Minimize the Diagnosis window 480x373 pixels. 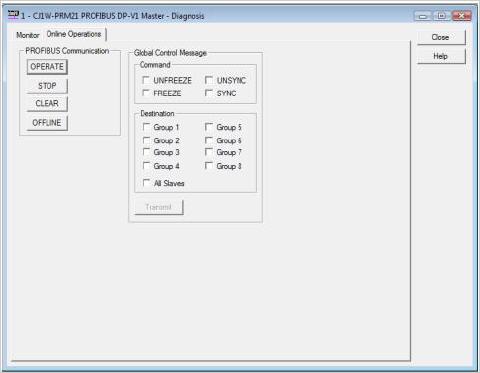point(423,16)
